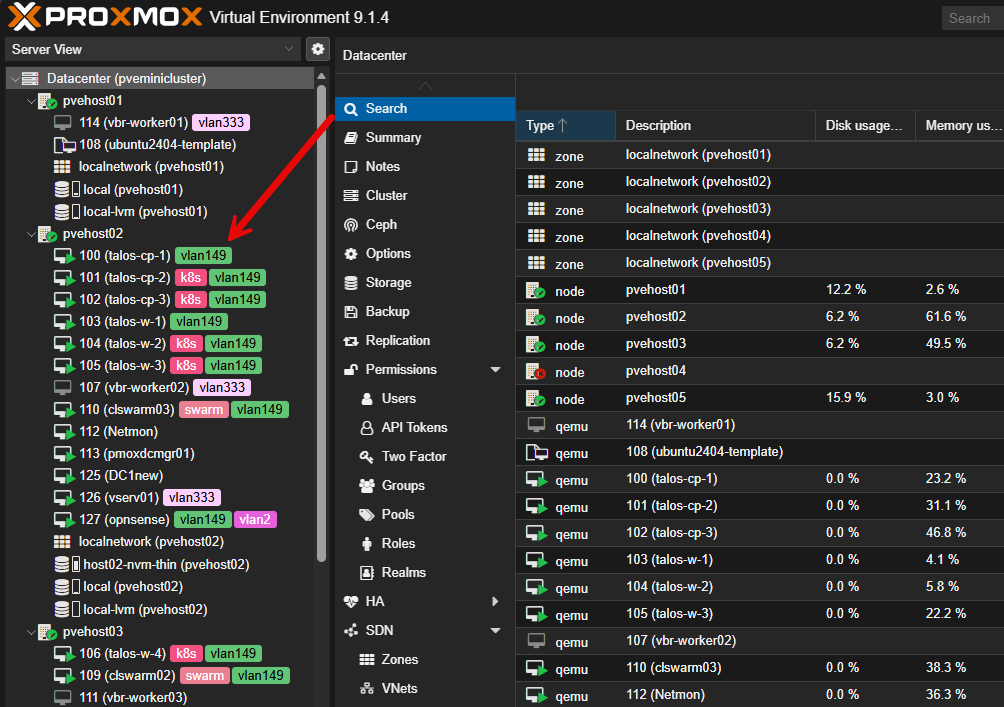The height and width of the screenshot is (707, 1004).
Task: Click the Storage menu database icon
Action: pos(351,283)
